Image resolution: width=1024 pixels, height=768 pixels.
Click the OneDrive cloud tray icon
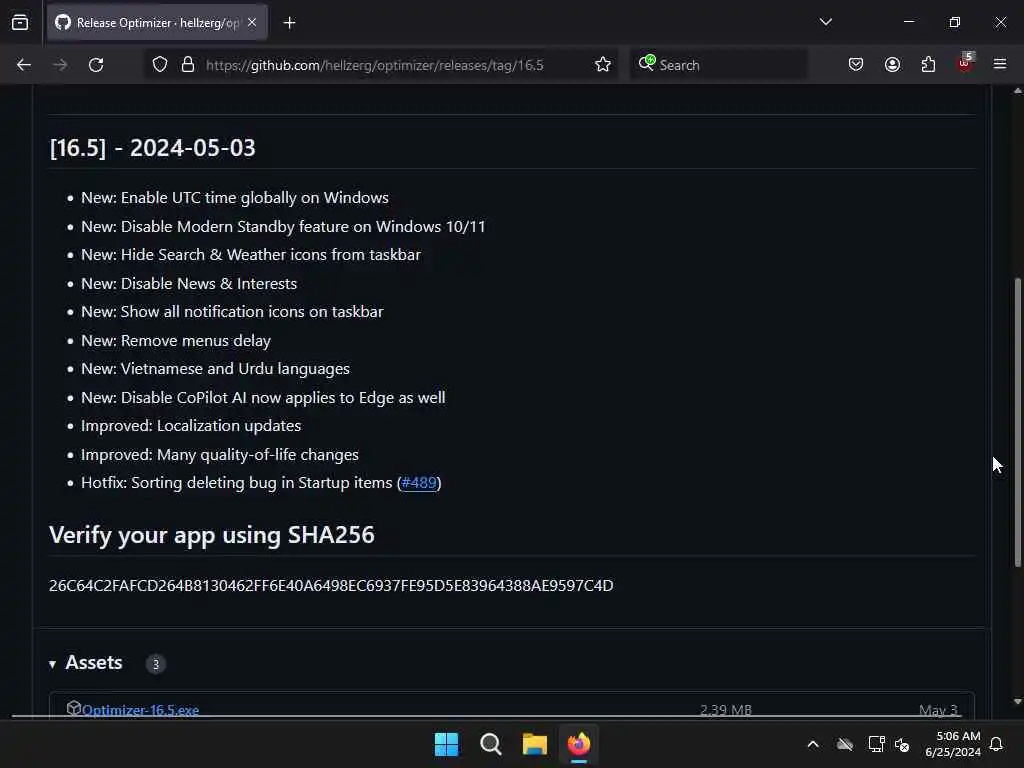[845, 744]
